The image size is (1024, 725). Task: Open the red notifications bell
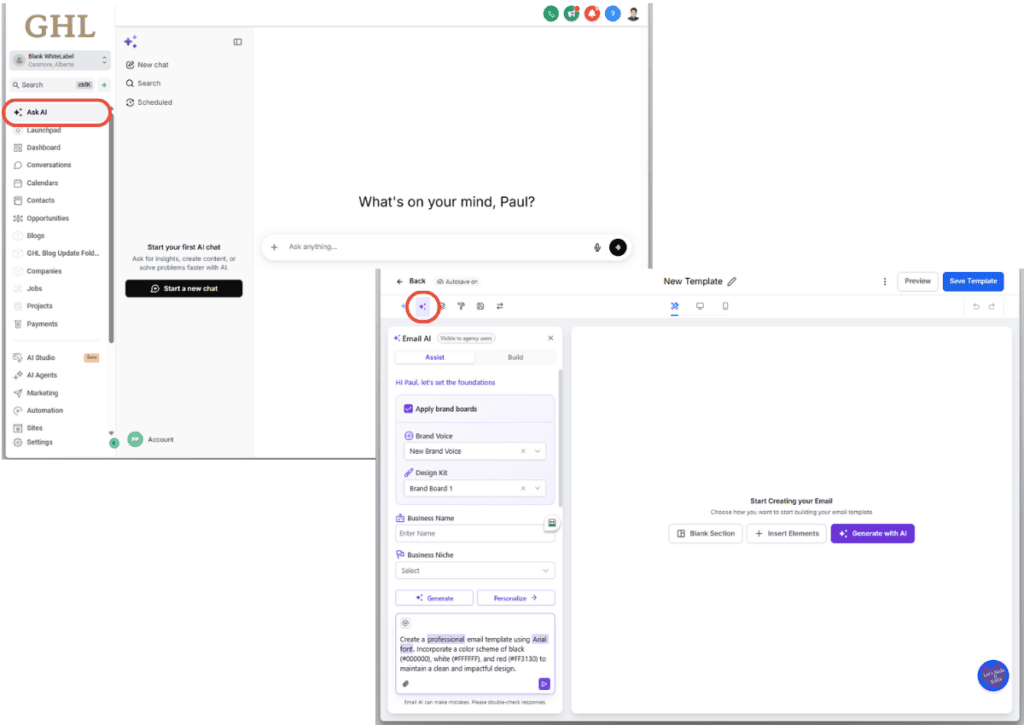(x=592, y=14)
